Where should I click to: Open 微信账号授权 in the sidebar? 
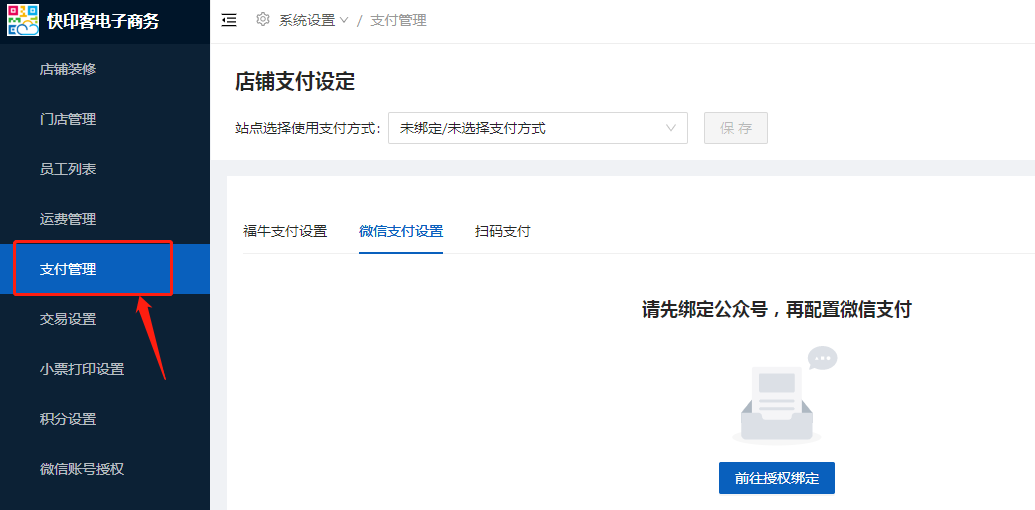click(82, 469)
